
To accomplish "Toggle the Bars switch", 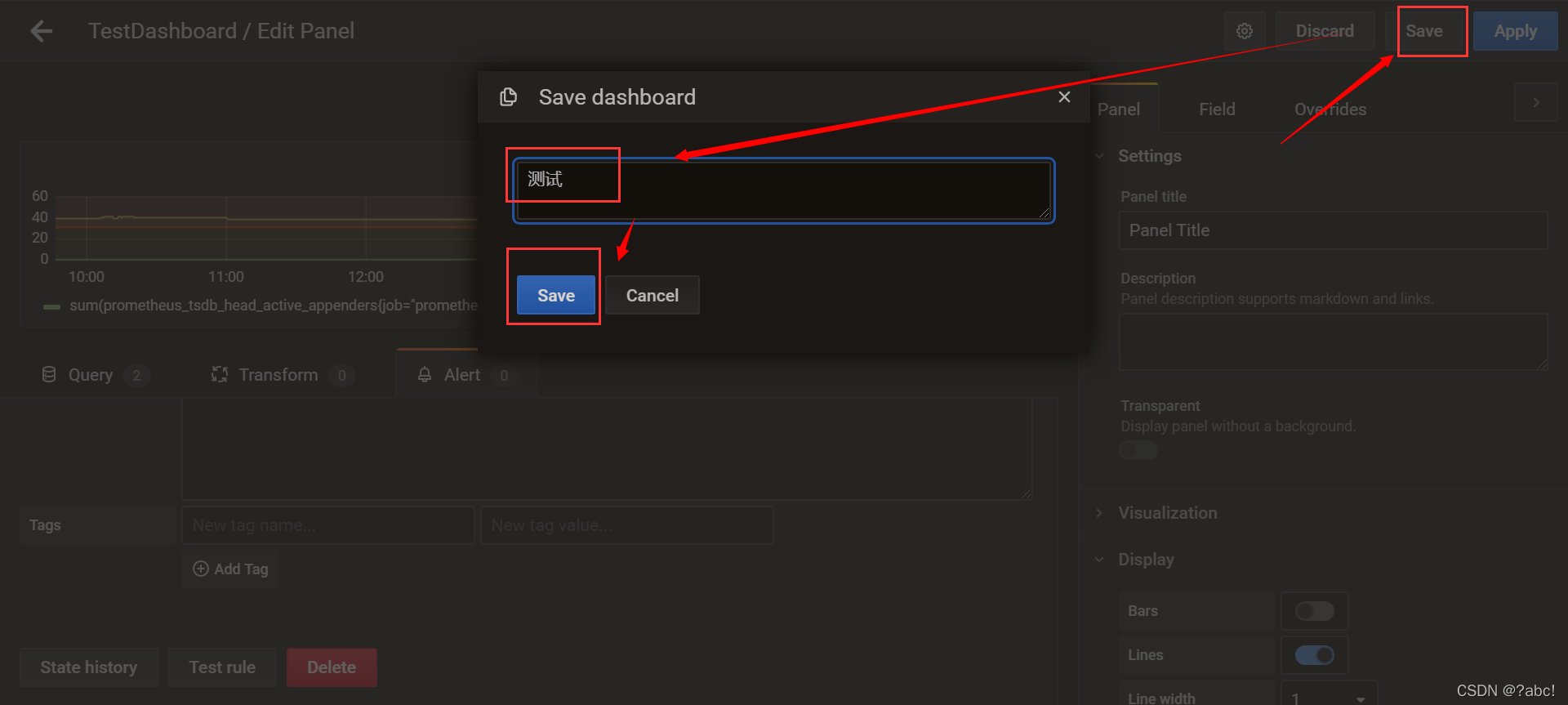I will 1315,611.
